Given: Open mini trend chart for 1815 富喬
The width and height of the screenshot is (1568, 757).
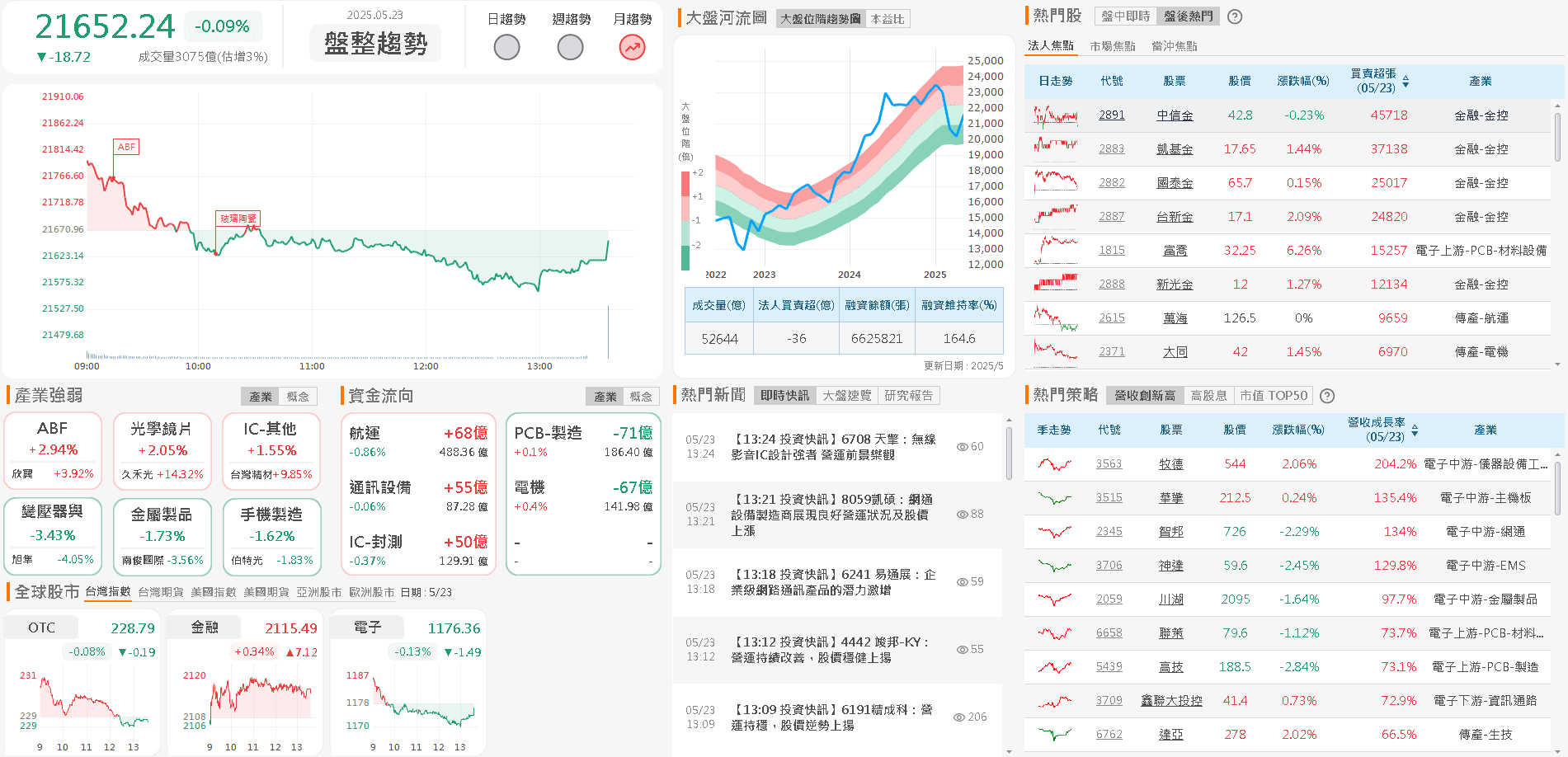Looking at the screenshot, I should (x=1056, y=251).
